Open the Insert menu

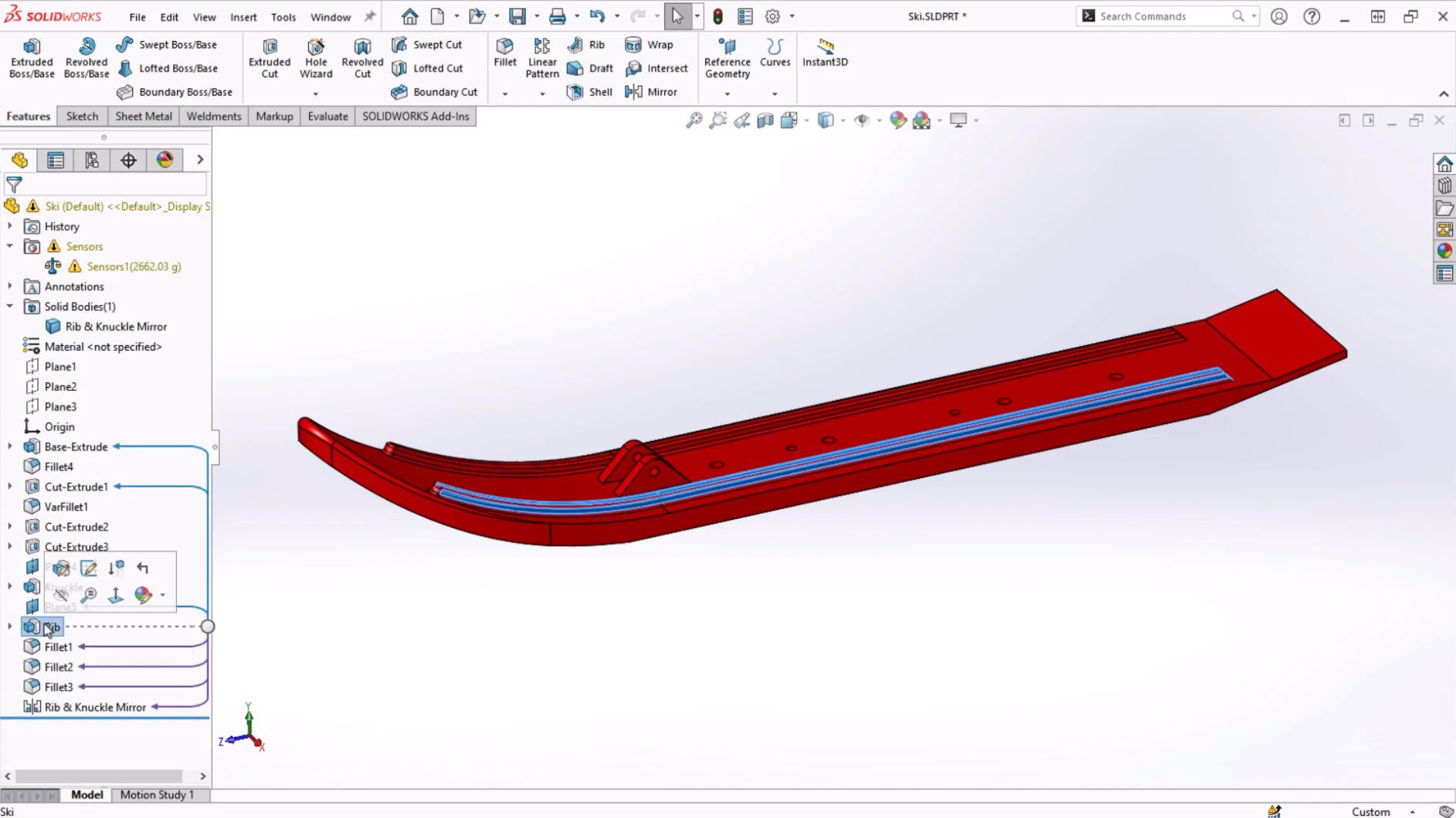[x=243, y=16]
